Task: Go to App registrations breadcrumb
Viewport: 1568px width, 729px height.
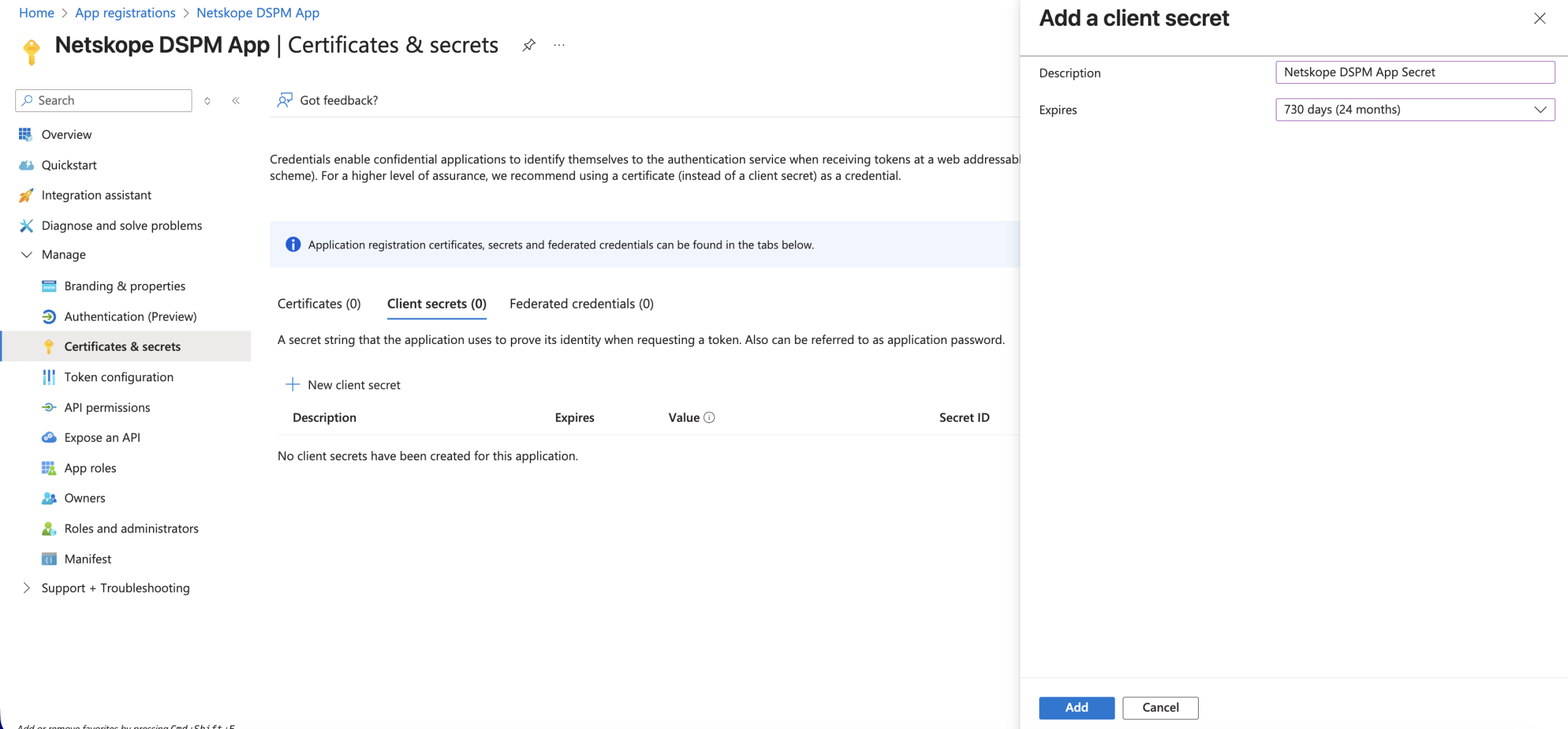Action: click(x=125, y=13)
